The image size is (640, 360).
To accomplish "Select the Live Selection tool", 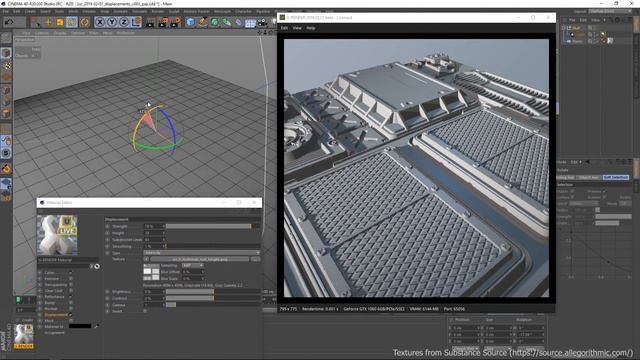I will point(36,22).
